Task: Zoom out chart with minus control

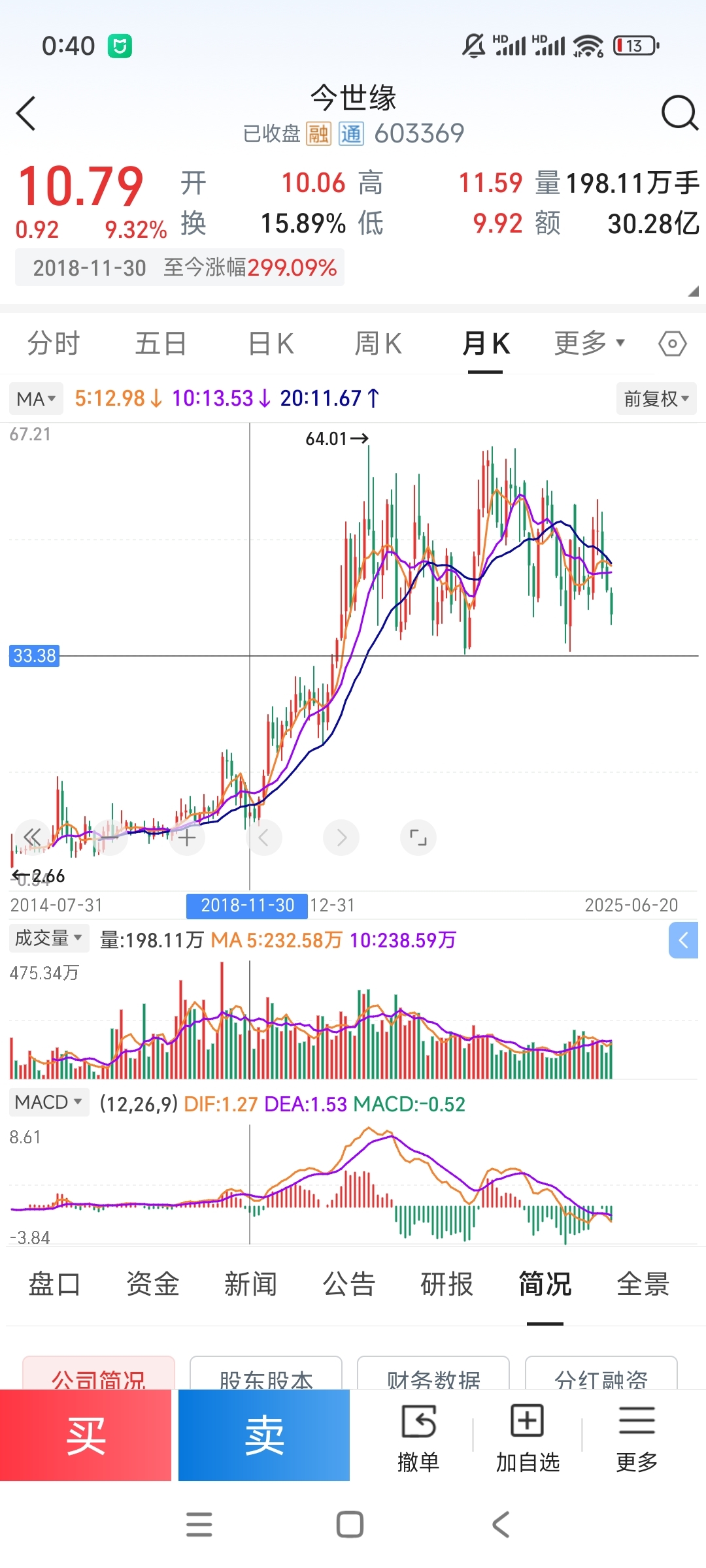Action: pyautogui.click(x=110, y=837)
